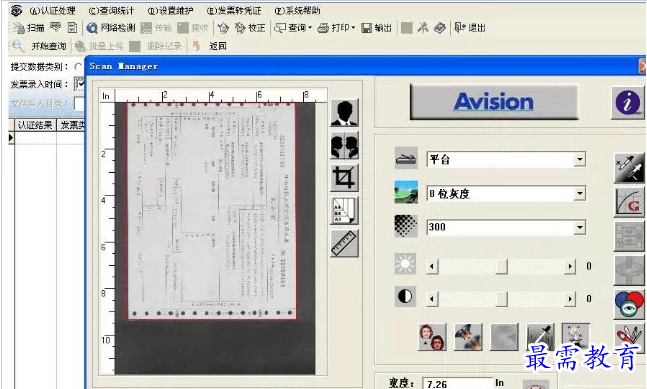Click the checklist document toolbar icon

72,28
